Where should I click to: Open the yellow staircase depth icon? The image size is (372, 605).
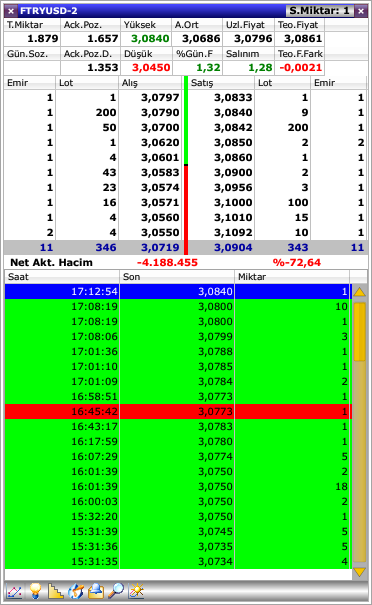56,591
